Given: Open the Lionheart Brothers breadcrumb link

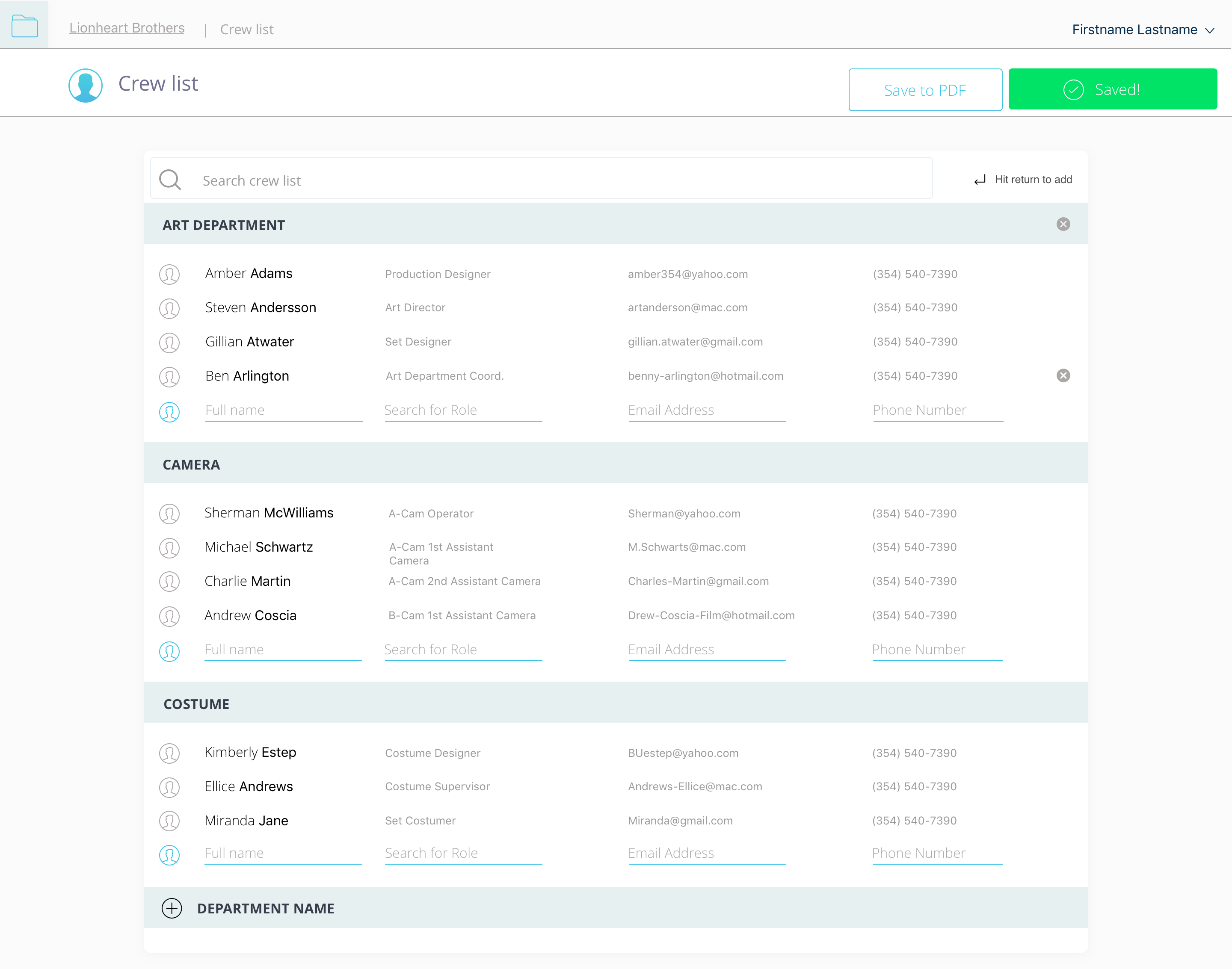Looking at the screenshot, I should [127, 28].
